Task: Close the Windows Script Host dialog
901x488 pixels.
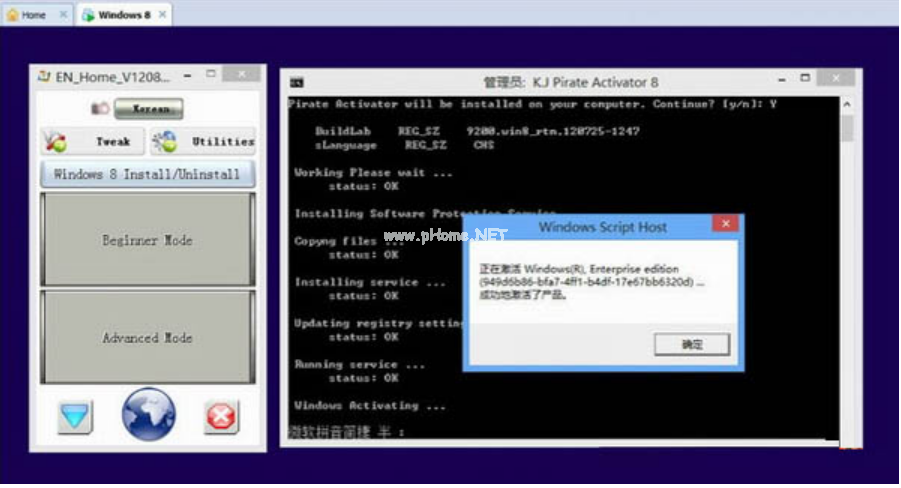Action: pos(723,226)
